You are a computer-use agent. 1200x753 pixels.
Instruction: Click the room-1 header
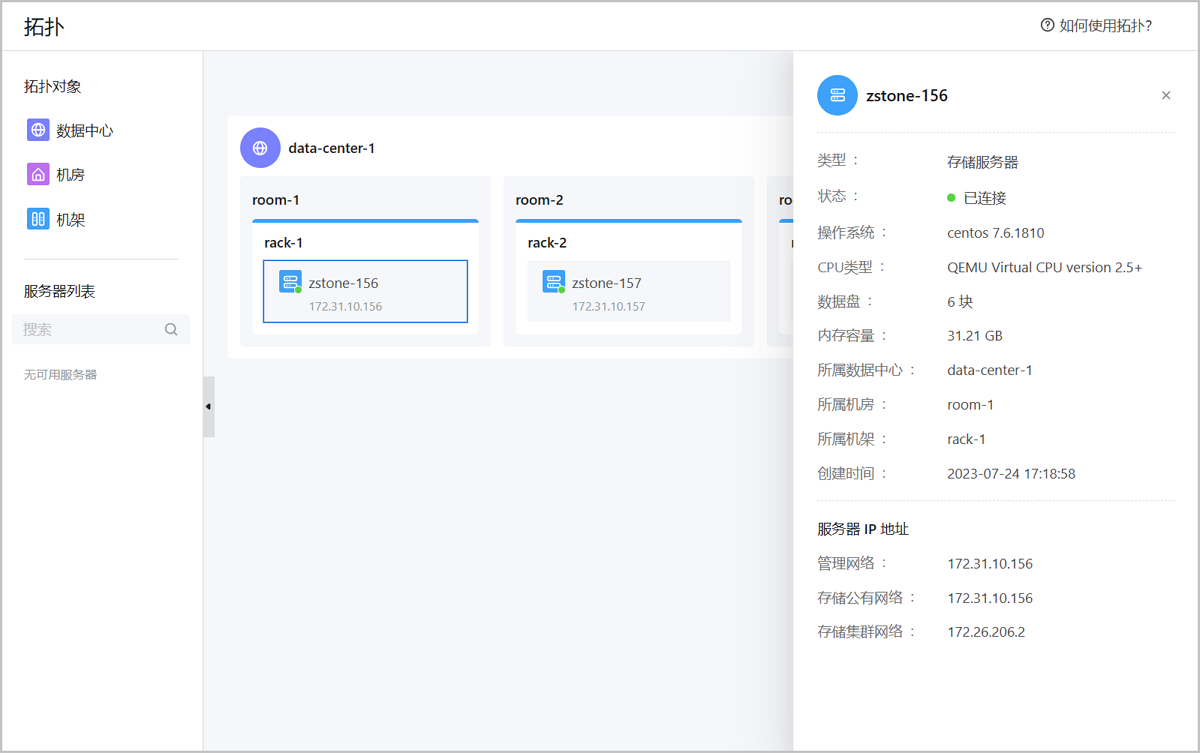[x=276, y=200]
